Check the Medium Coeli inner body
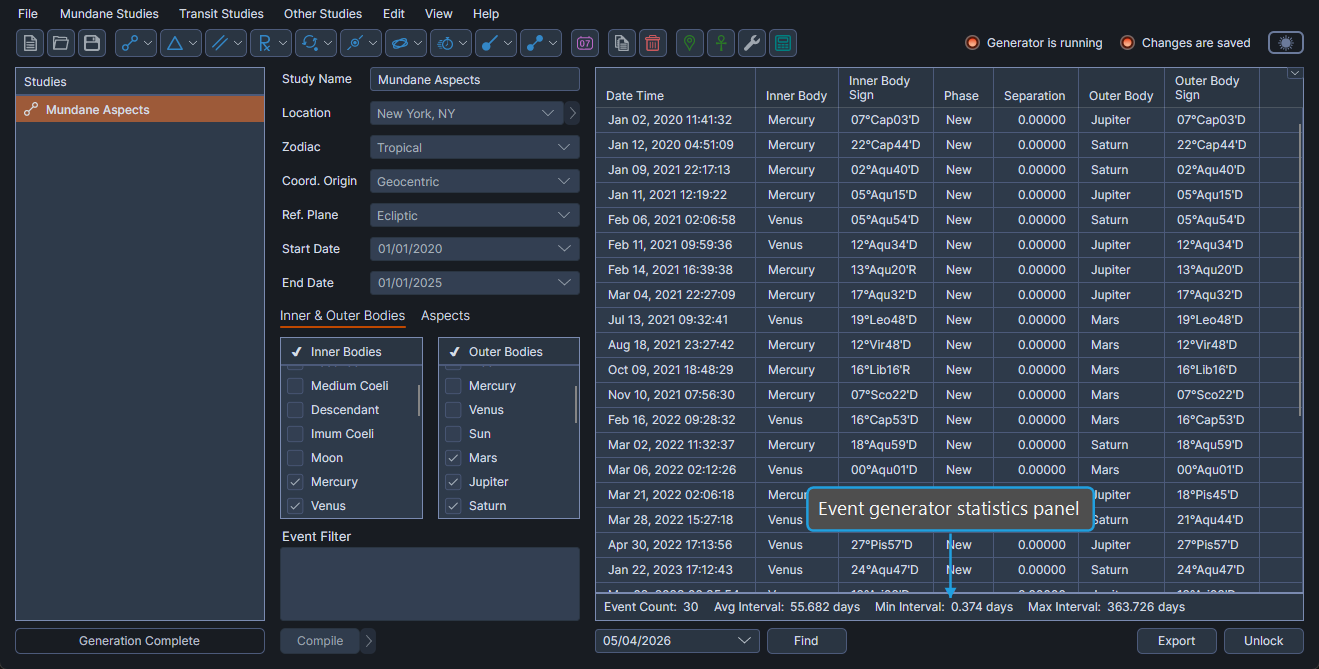The image size is (1319, 669). [x=295, y=386]
